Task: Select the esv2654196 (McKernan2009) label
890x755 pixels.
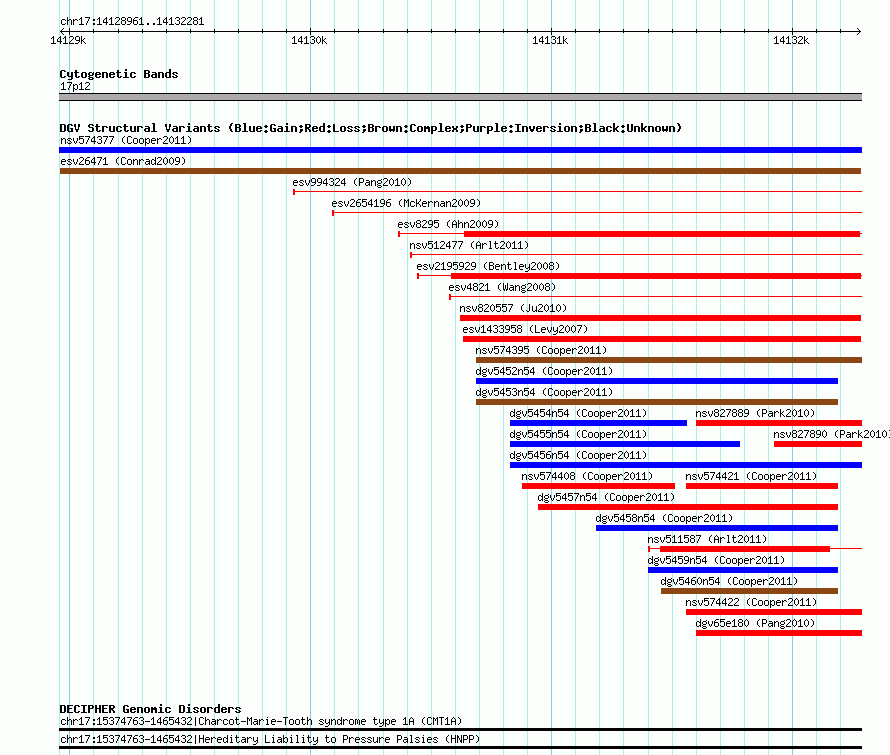Action: pos(406,203)
